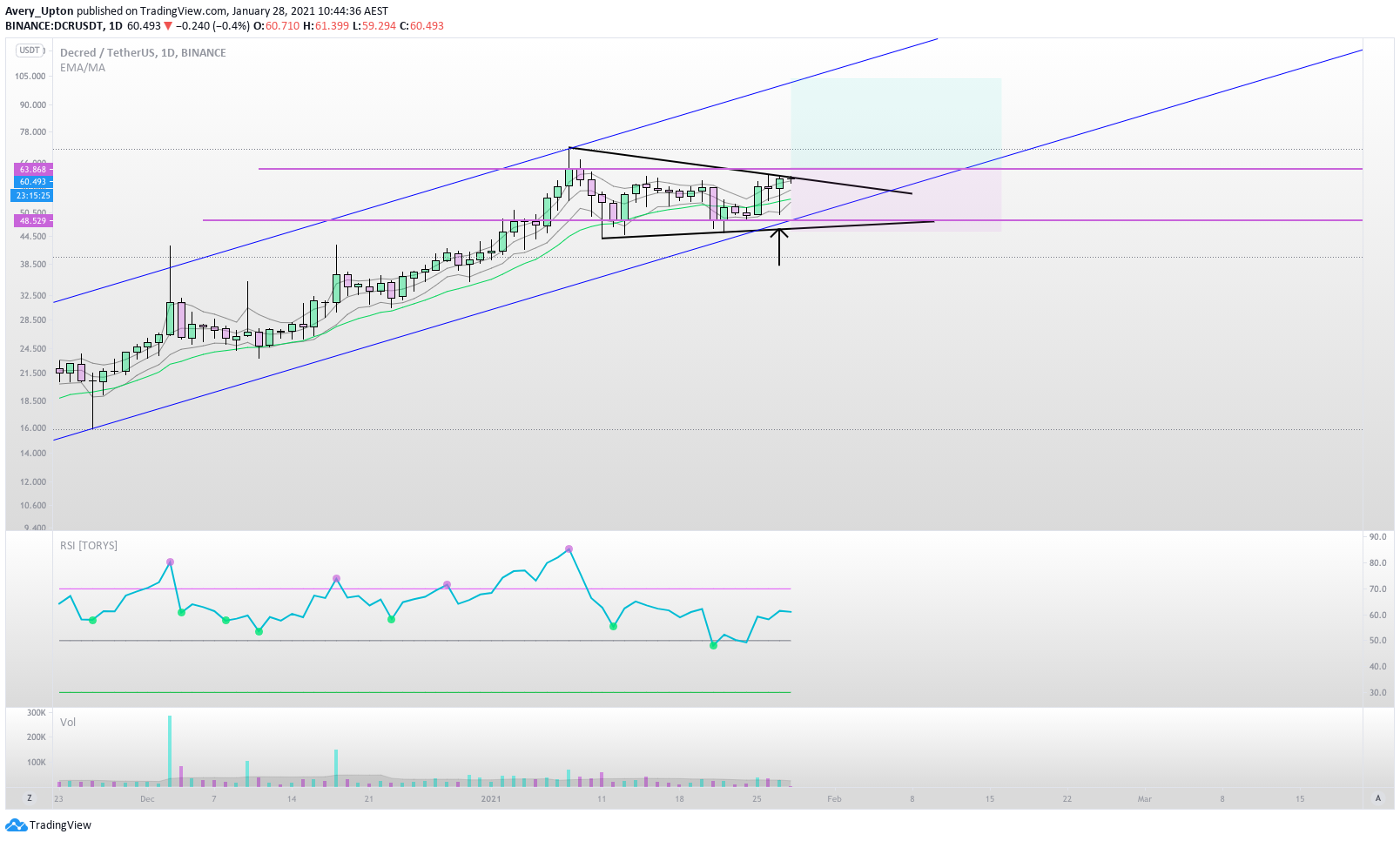Click the RSI 30.0 scale value
The width and height of the screenshot is (1400, 841).
[1377, 693]
